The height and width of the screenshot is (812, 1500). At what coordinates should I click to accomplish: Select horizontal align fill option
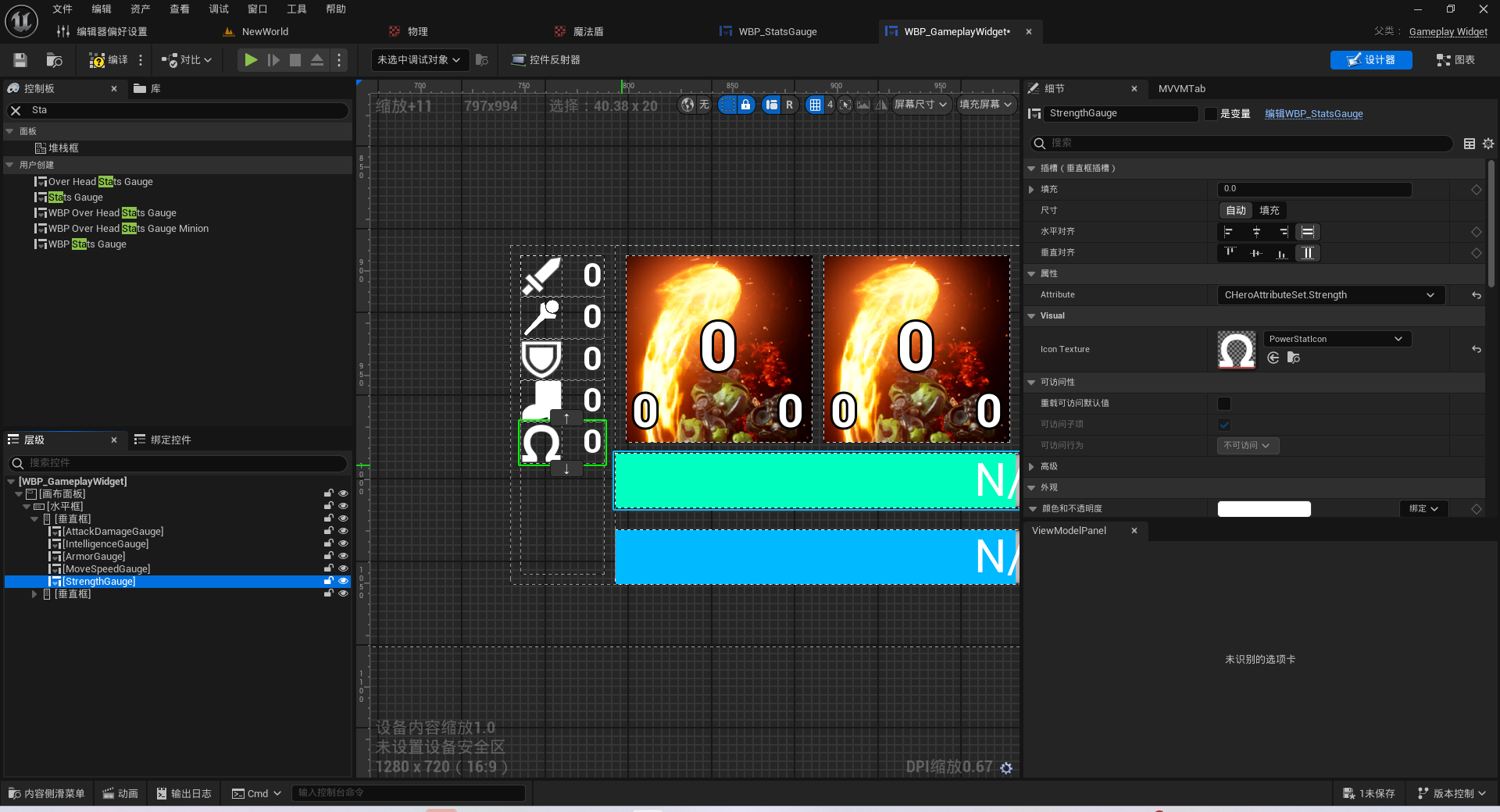[x=1308, y=232]
